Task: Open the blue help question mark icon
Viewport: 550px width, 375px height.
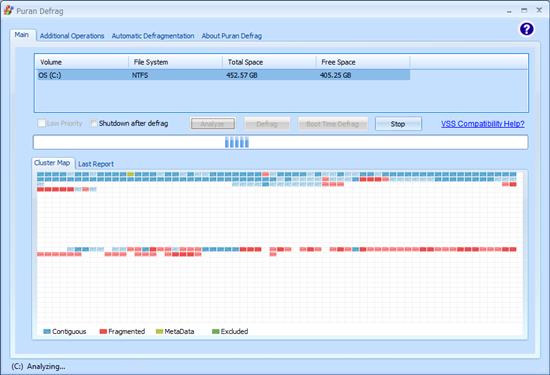Action: tap(526, 29)
